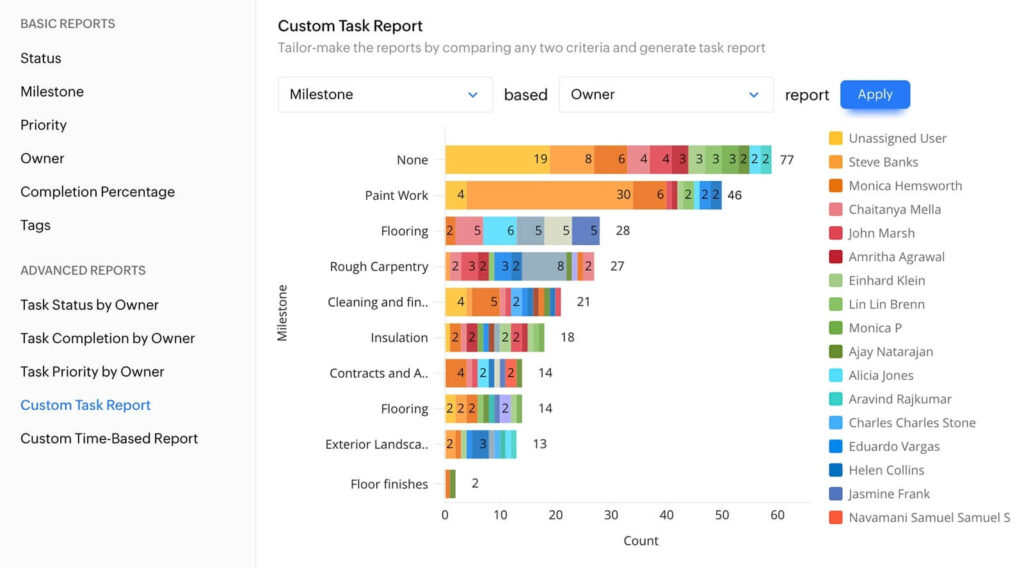The image size is (1024, 568).
Task: Toggle Alicia Jones legend entry
Action: click(x=880, y=375)
